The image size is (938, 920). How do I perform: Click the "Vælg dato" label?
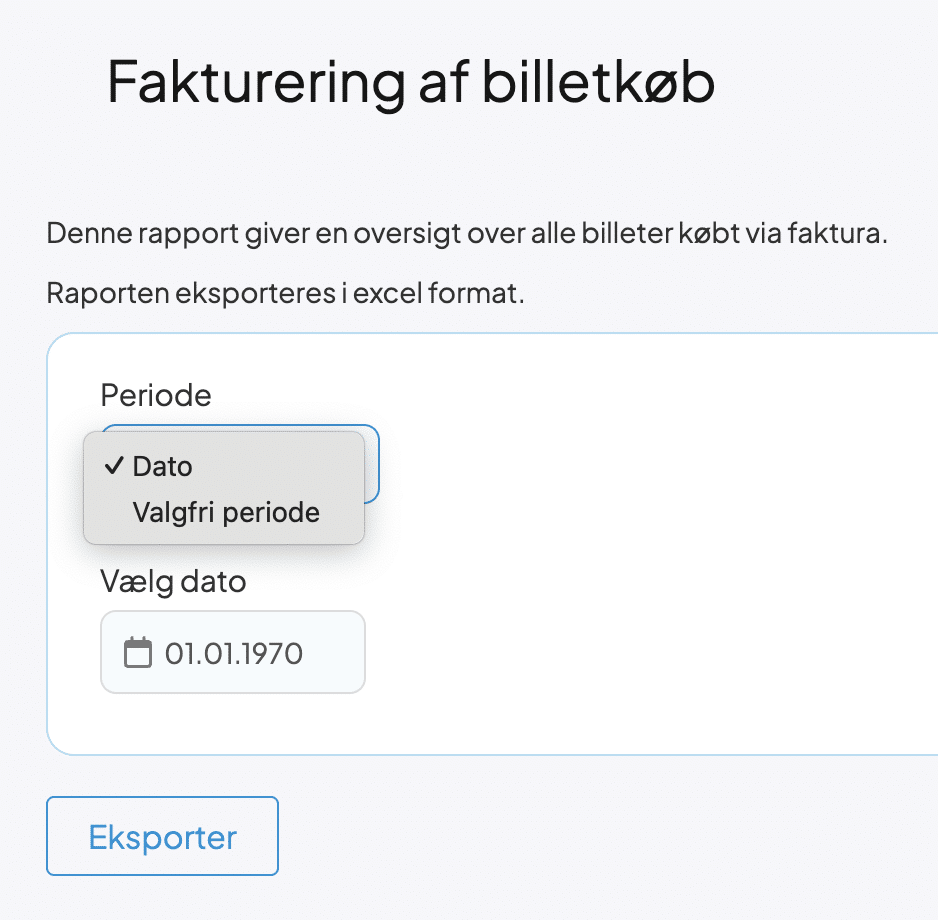(x=173, y=580)
